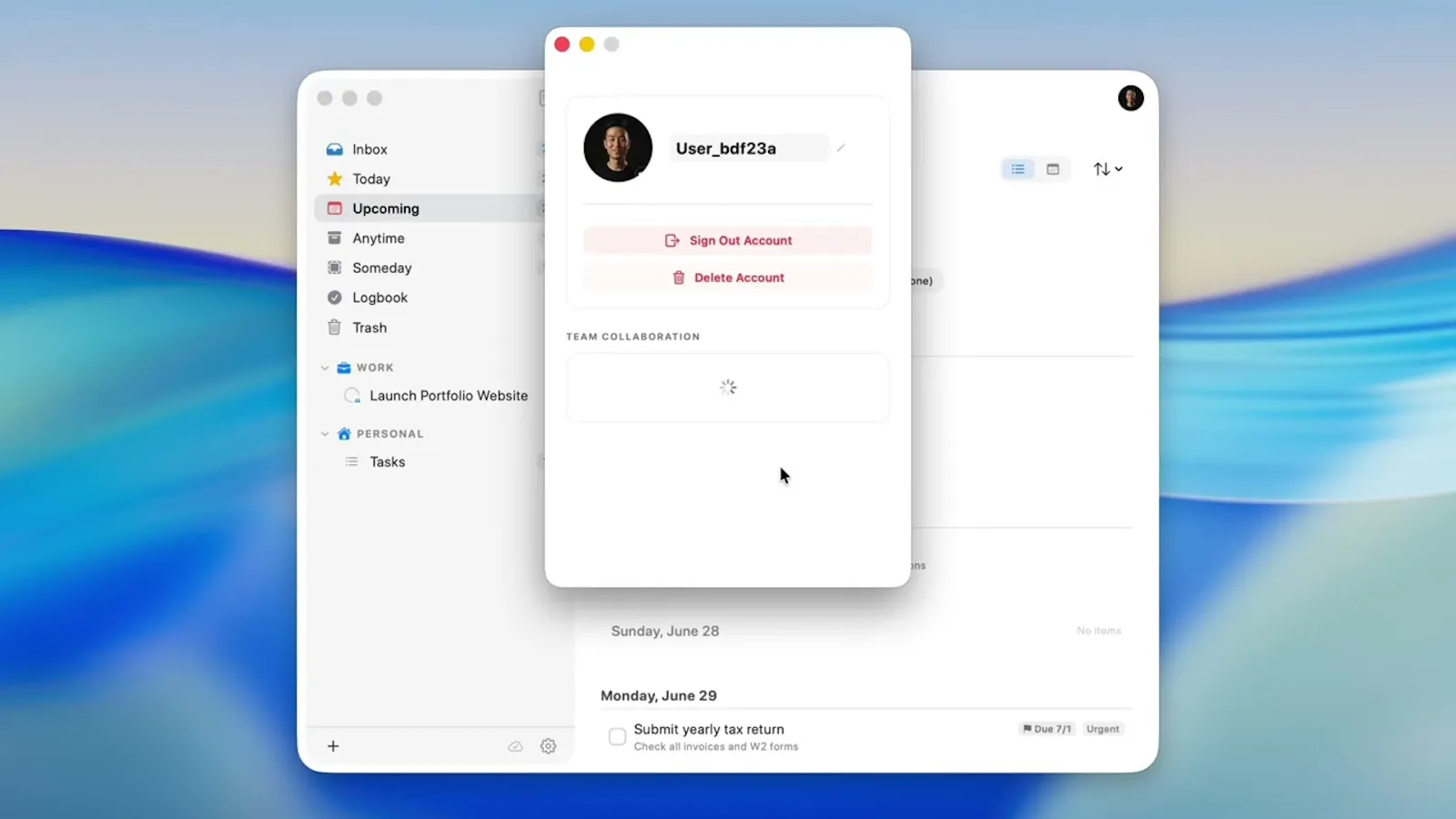The image size is (1456, 819).
Task: Click the profile photo in account dialog
Action: point(618,147)
